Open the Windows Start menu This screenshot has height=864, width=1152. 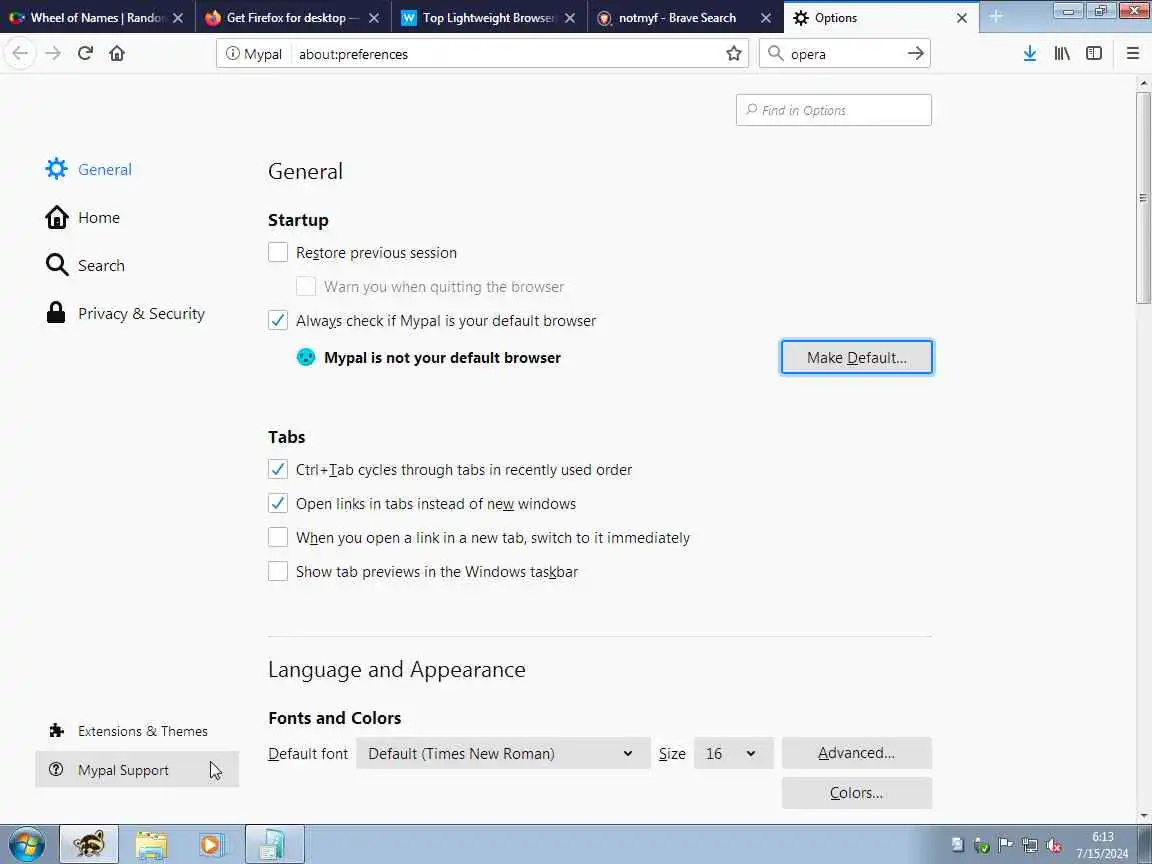click(x=27, y=845)
